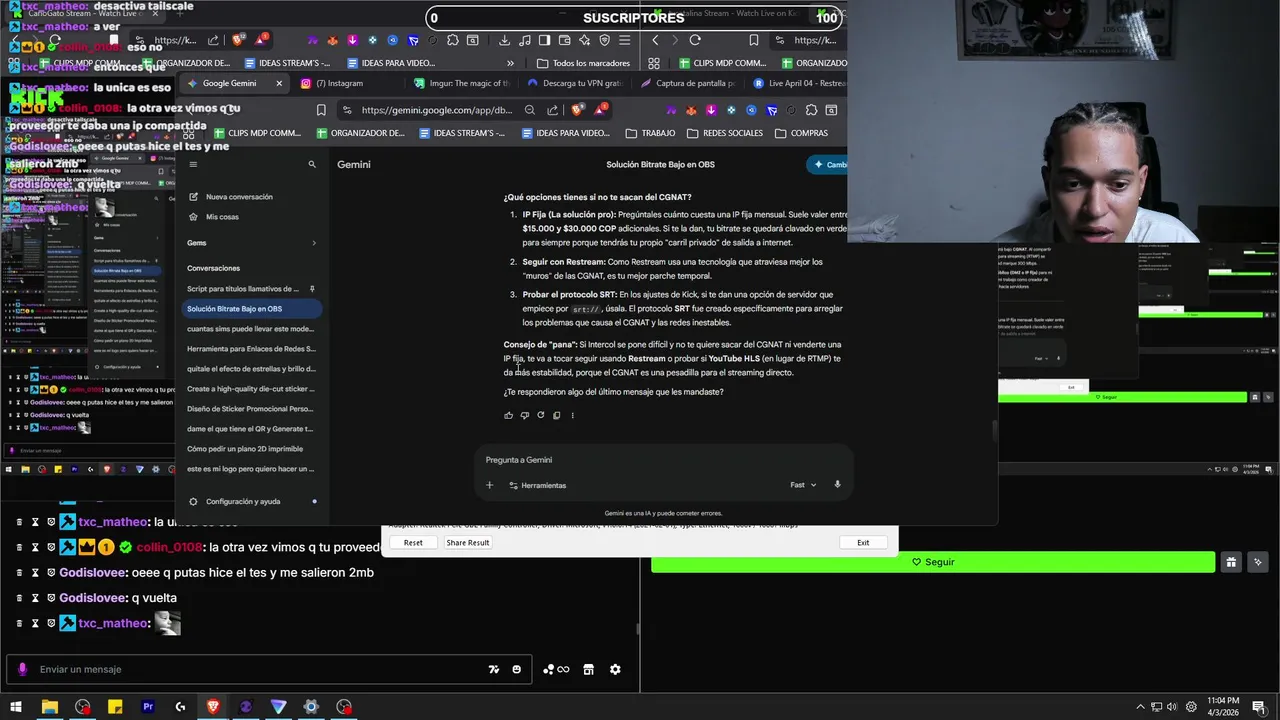This screenshot has height=720, width=1280.
Task: Reload the right browser page
Action: 695,40
